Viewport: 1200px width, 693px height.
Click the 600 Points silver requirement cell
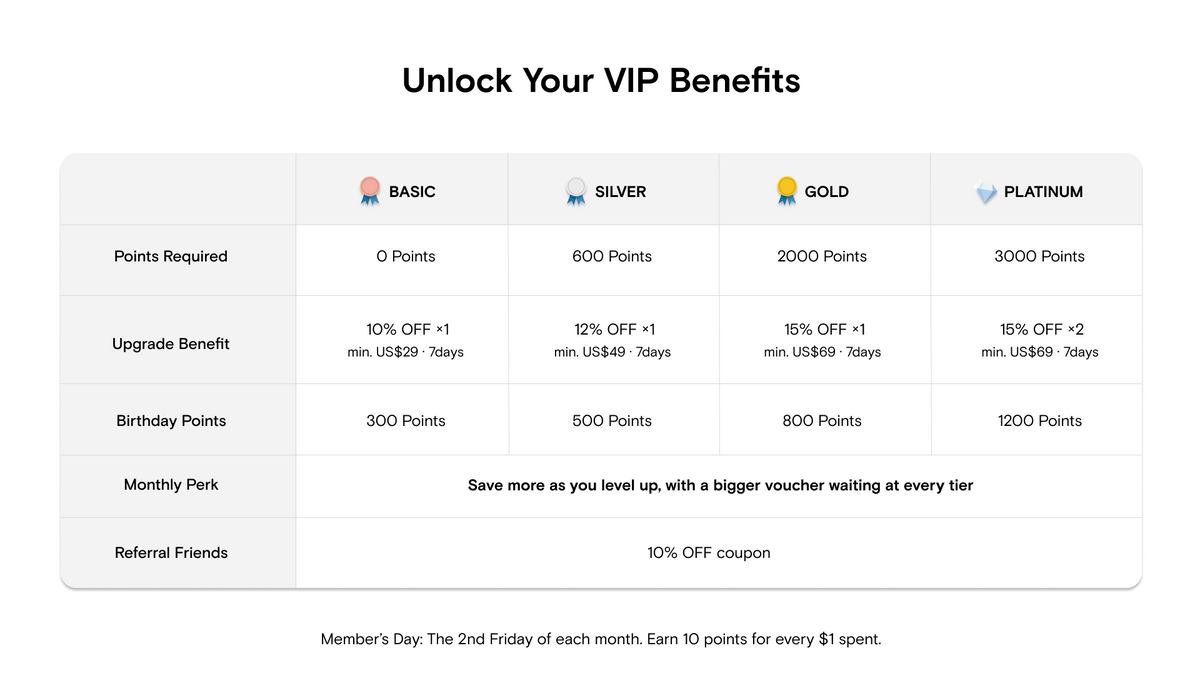[612, 256]
